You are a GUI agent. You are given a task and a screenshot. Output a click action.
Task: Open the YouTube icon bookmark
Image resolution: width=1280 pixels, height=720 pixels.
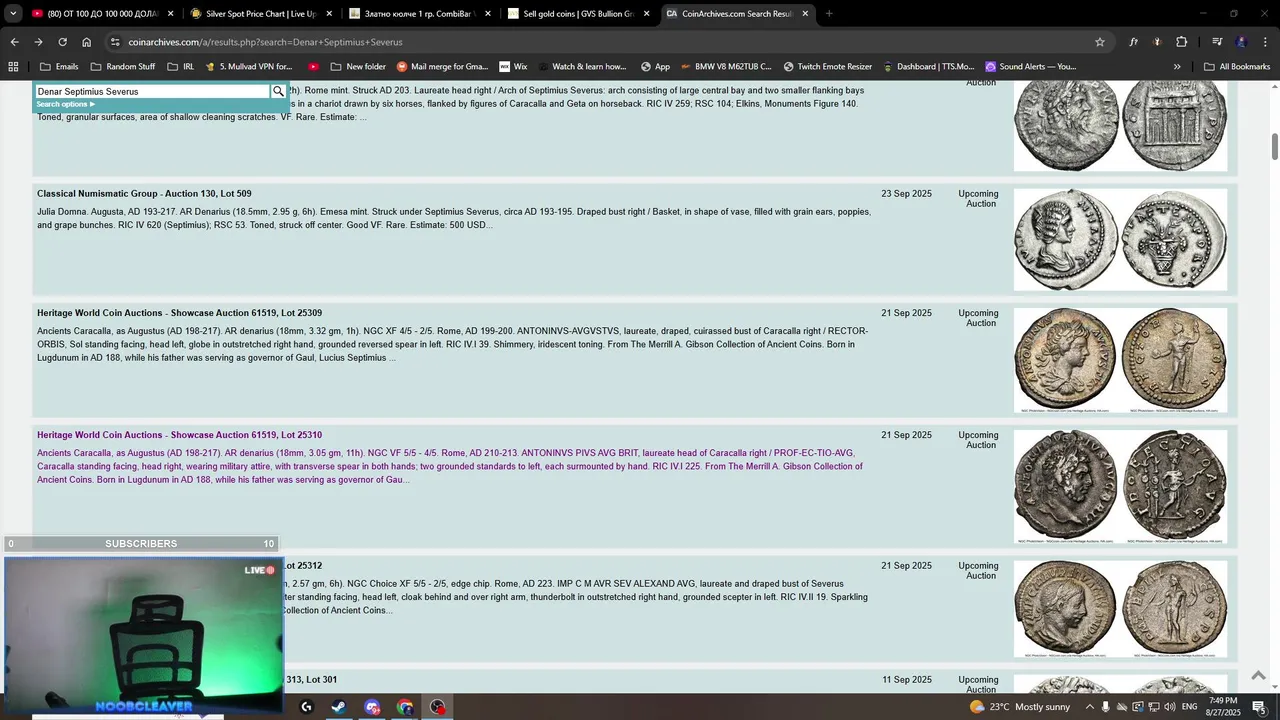pos(313,67)
